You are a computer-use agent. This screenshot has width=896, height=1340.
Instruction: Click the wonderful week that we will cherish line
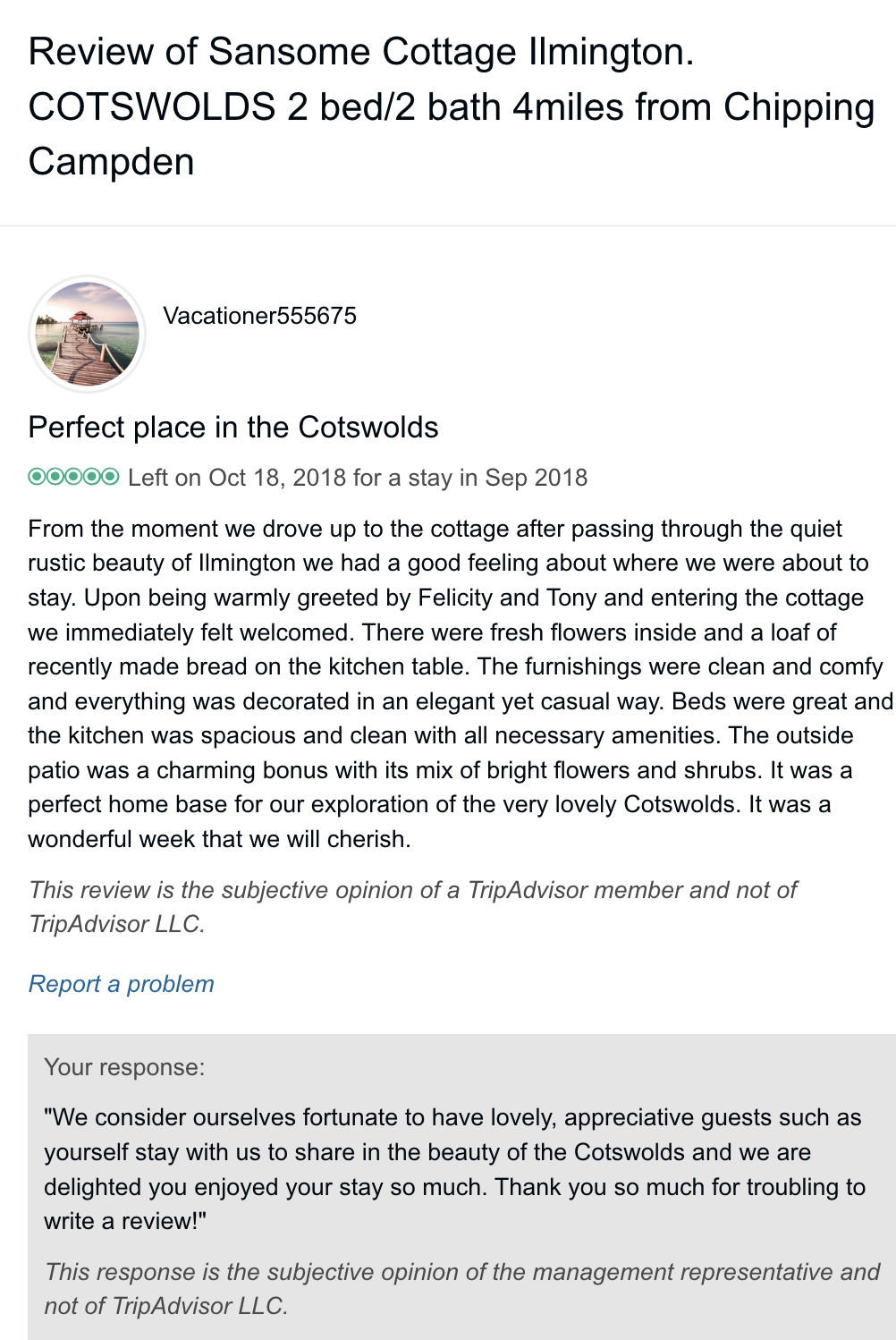(x=219, y=839)
